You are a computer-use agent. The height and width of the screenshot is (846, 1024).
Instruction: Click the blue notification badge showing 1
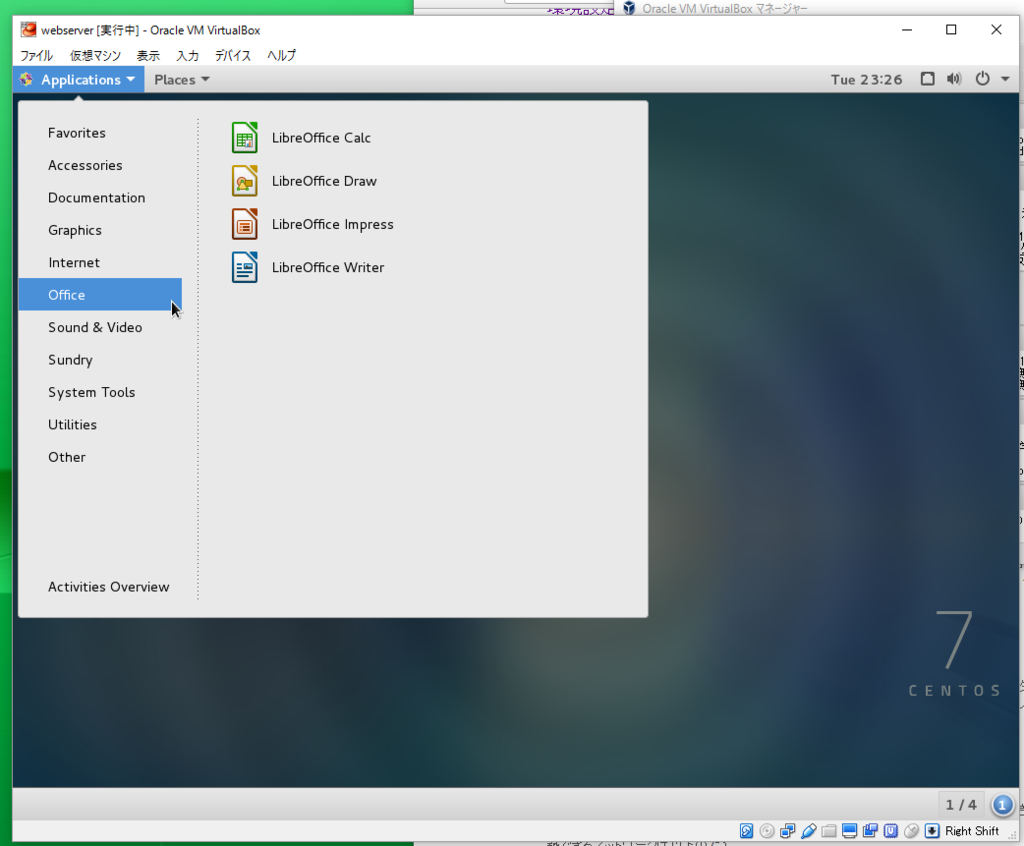pos(1002,805)
